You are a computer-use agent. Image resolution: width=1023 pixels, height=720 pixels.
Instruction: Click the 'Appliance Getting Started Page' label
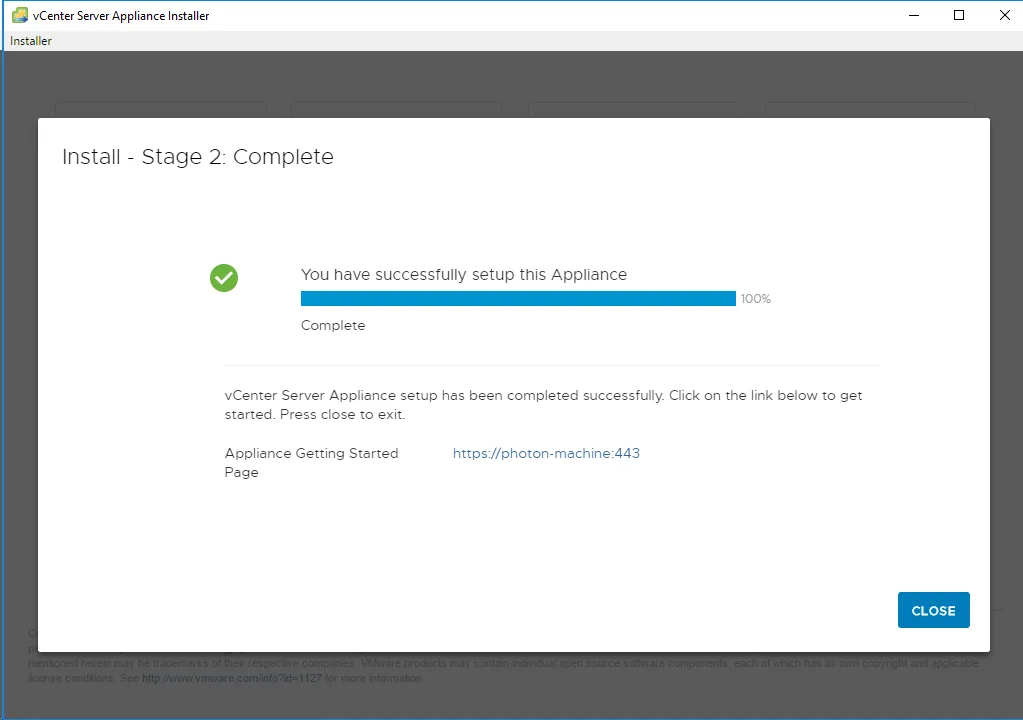(x=311, y=462)
